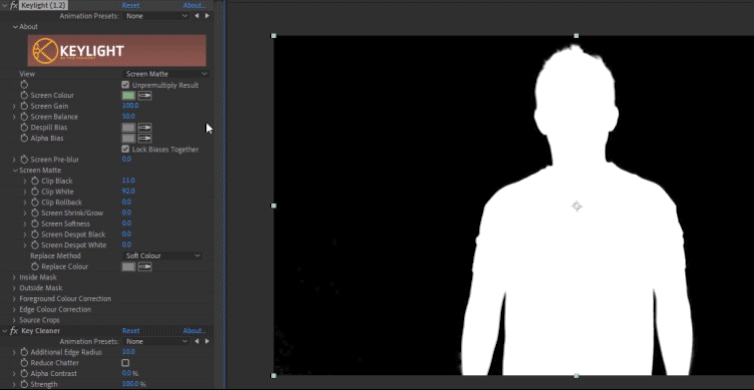Select the Key Cleaner effect name
This screenshot has width=754, height=390.
pyautogui.click(x=41, y=330)
